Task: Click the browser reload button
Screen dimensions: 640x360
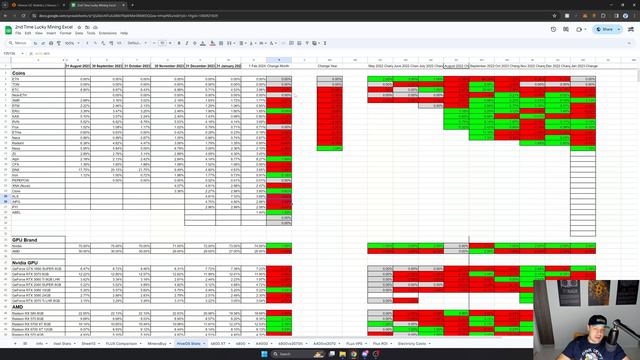Action: [23, 16]
